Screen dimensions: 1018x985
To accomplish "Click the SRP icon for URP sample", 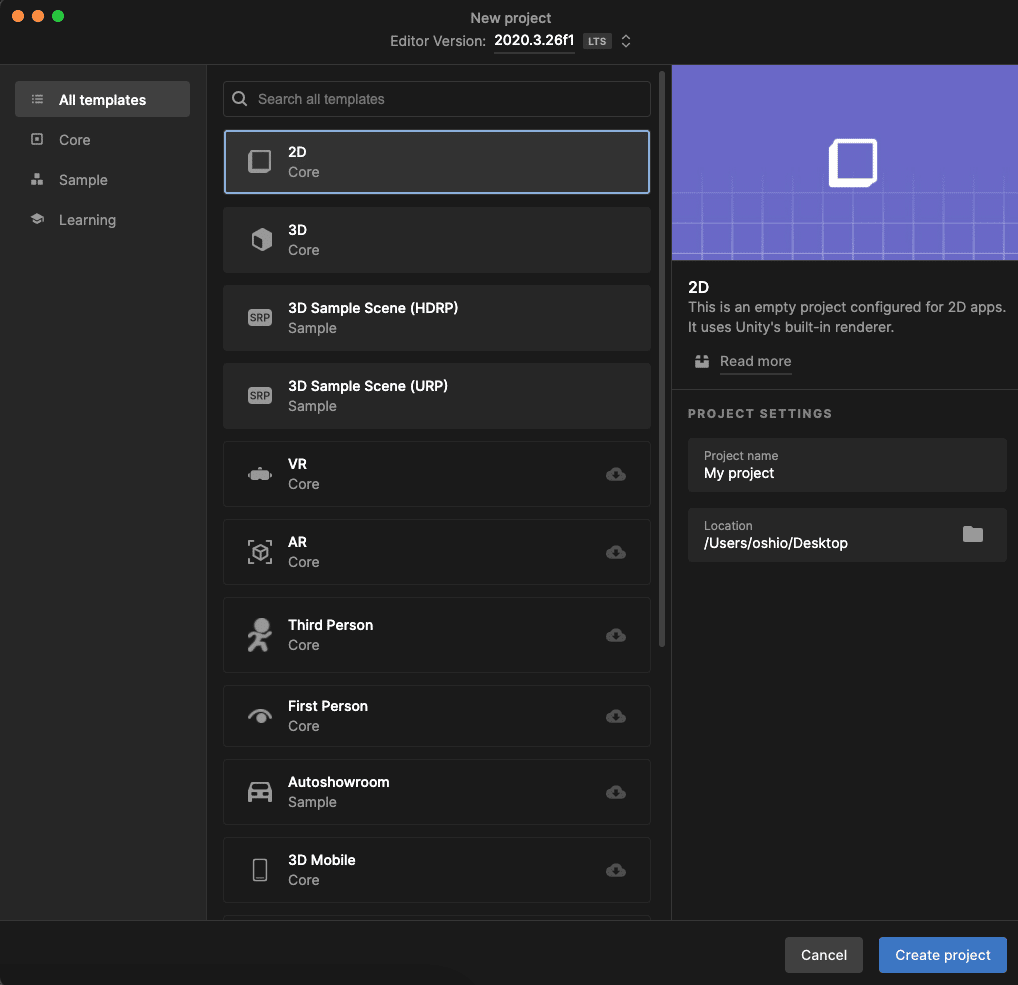I will (260, 395).
